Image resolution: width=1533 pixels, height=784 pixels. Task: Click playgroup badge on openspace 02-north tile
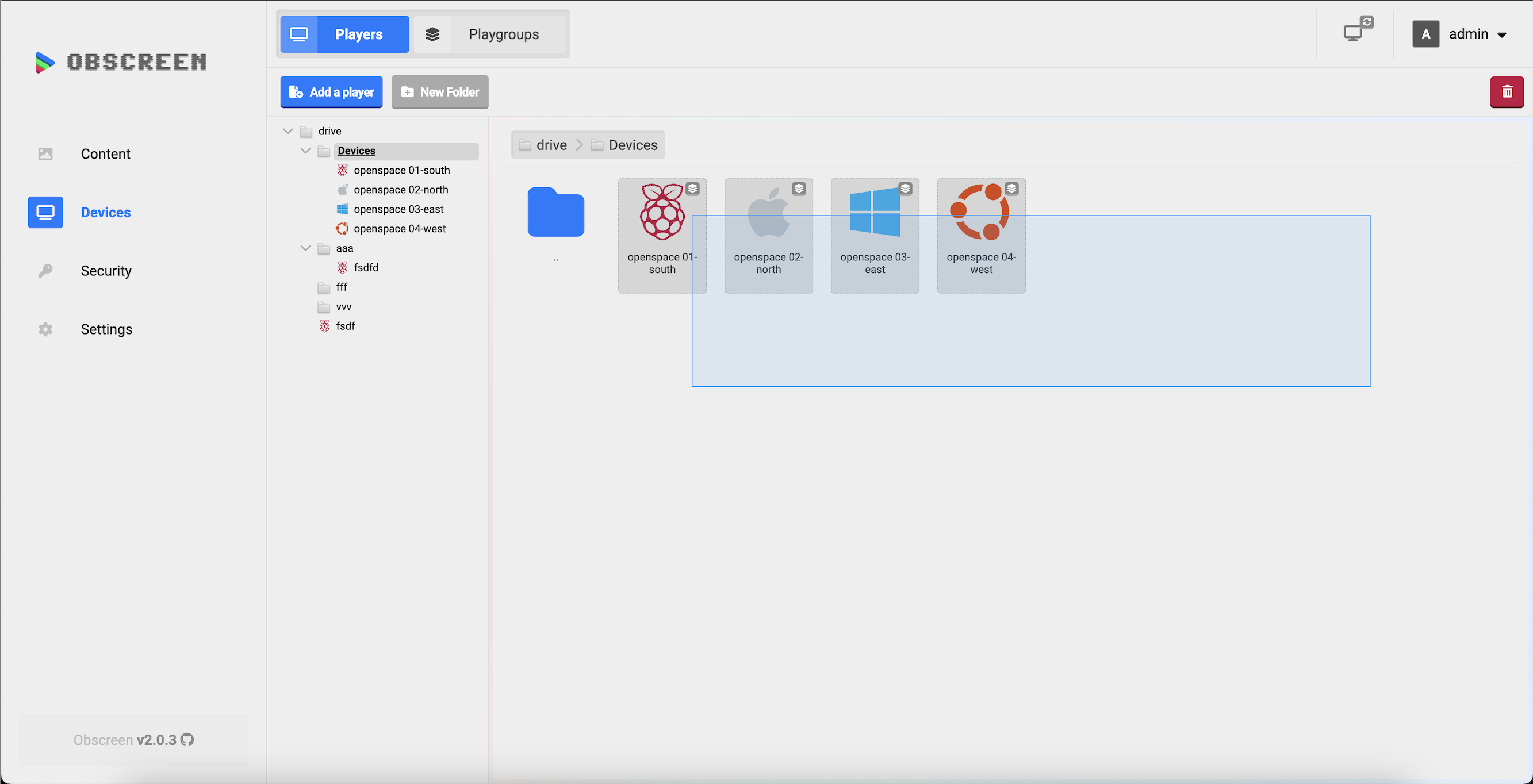(x=799, y=189)
